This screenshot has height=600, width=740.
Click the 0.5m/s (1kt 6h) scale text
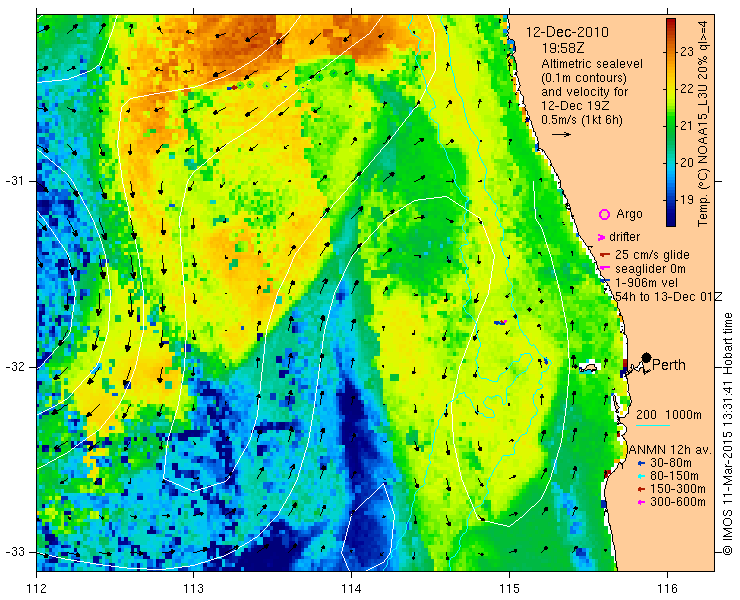coord(582,120)
